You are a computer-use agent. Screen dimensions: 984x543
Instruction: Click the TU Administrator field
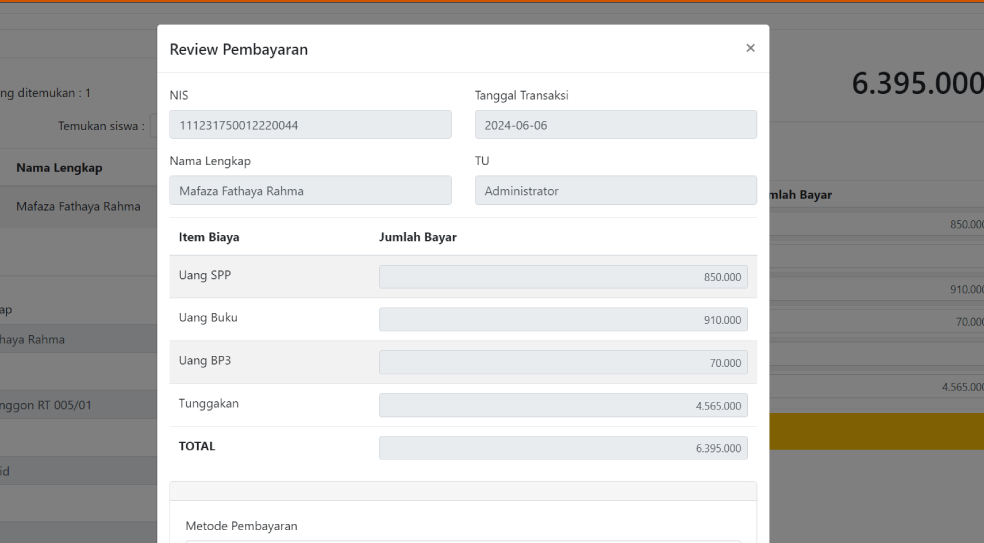coord(615,191)
